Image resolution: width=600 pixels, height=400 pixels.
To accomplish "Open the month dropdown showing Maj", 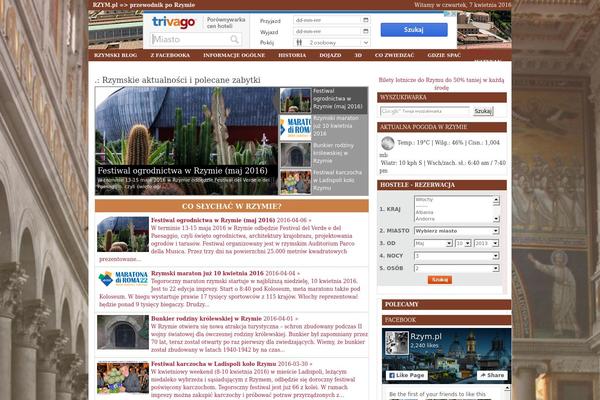I will [433, 243].
